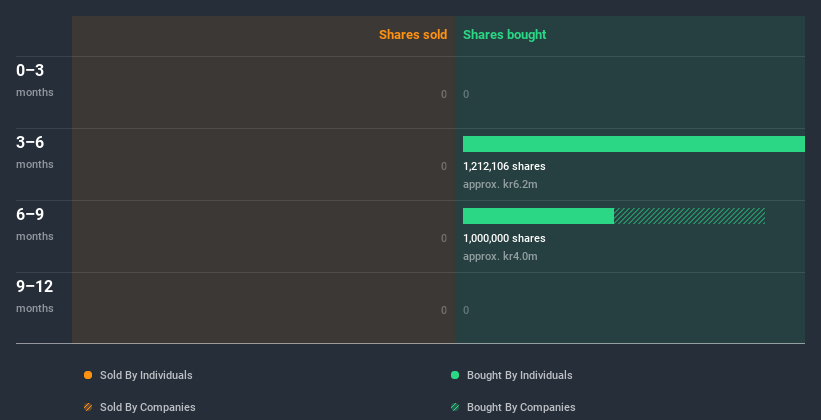This screenshot has width=821, height=420.
Task: Click the Bought By Companies hatched legend icon
Action: coord(455,407)
